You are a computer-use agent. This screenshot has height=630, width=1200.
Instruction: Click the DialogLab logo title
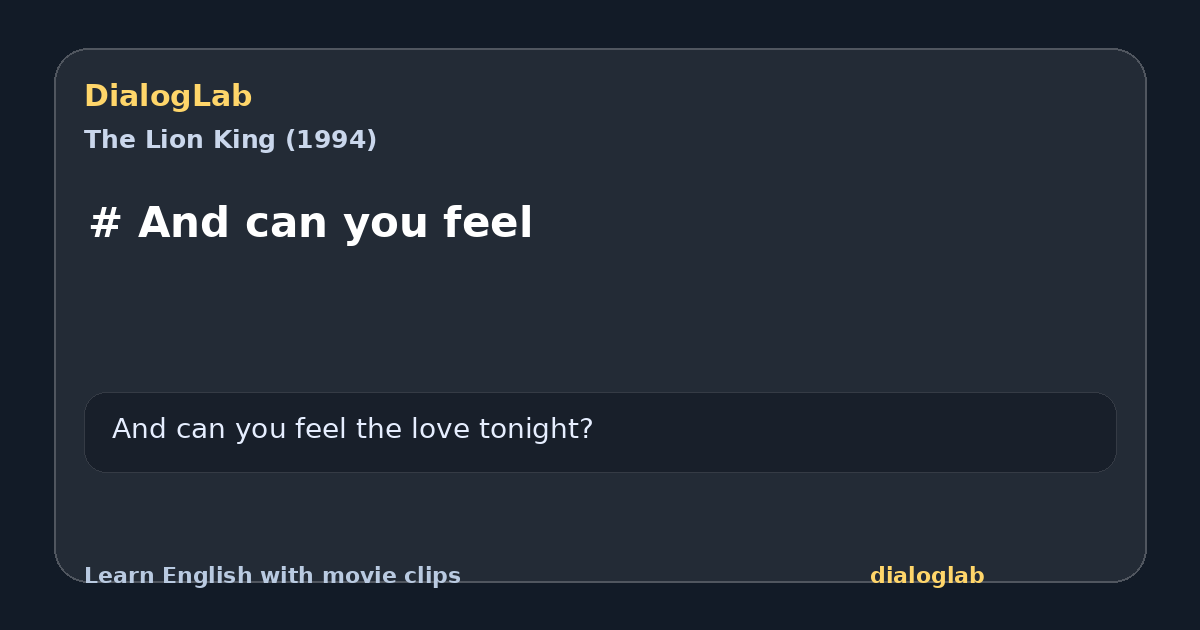coord(168,97)
